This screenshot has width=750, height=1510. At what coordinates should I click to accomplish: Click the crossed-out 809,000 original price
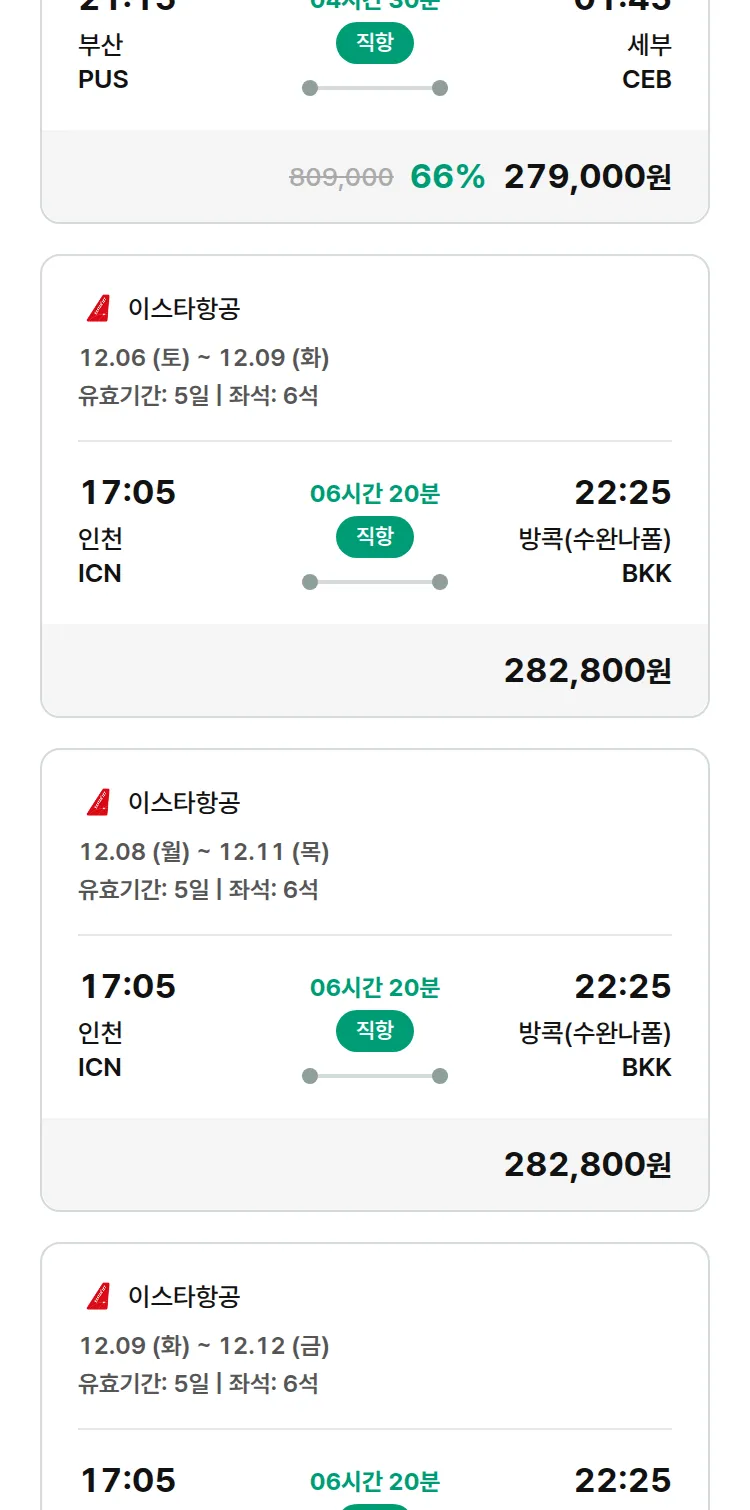click(341, 178)
